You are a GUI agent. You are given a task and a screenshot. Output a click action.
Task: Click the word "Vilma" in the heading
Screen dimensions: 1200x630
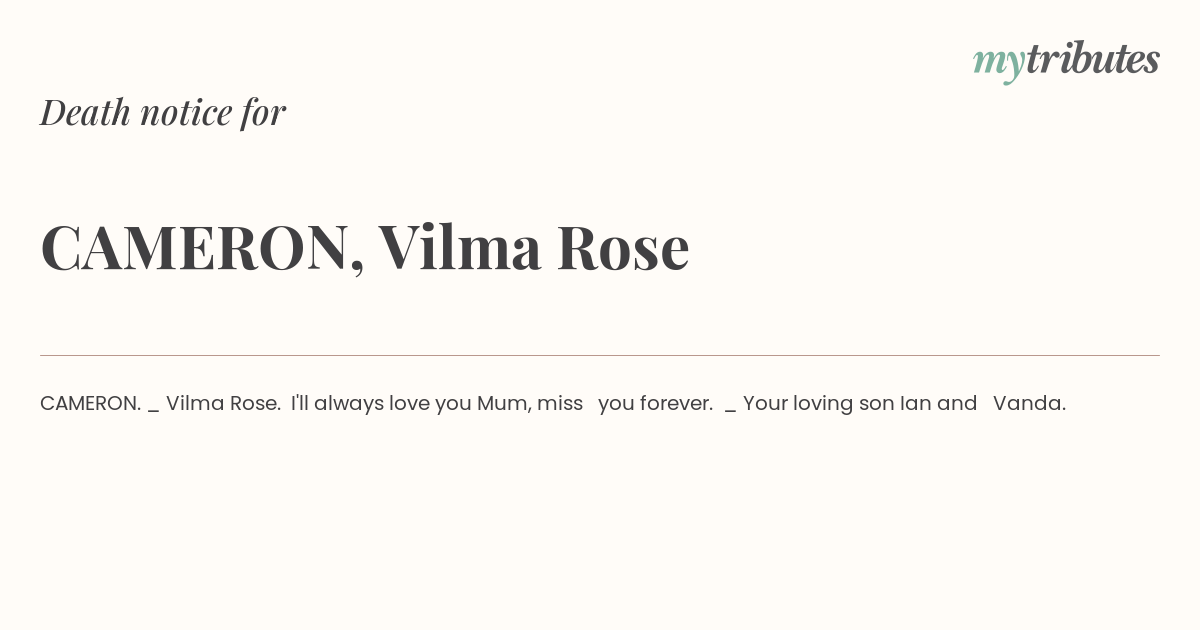point(460,247)
